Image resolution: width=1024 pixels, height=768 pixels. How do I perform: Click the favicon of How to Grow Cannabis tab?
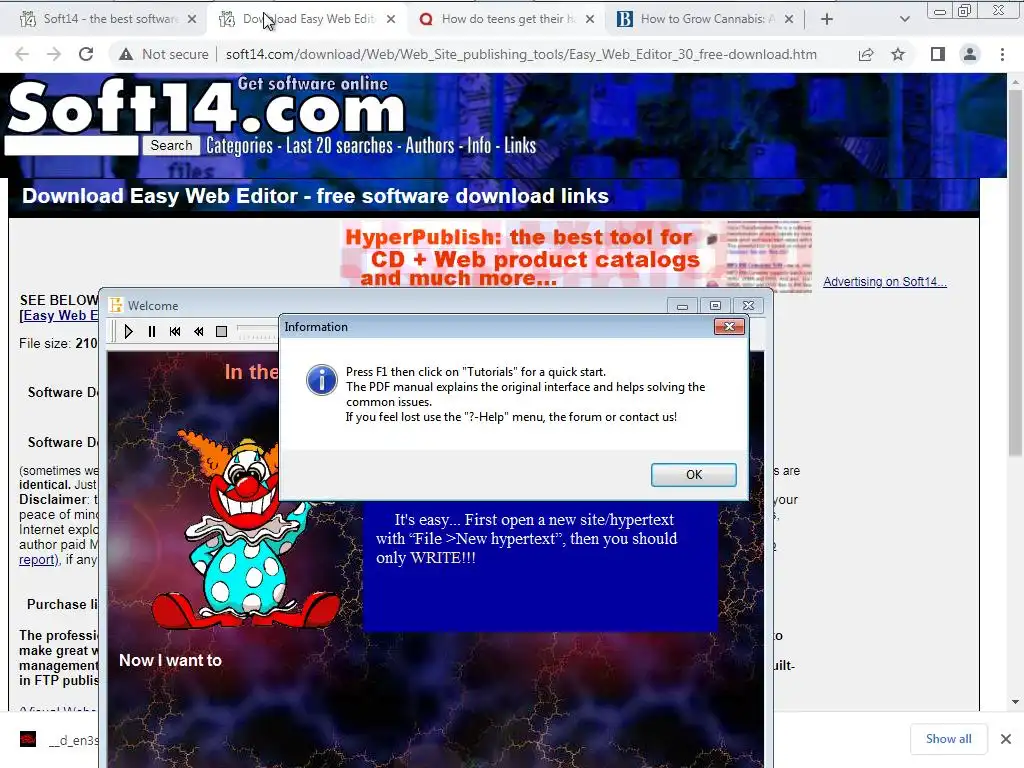[625, 19]
